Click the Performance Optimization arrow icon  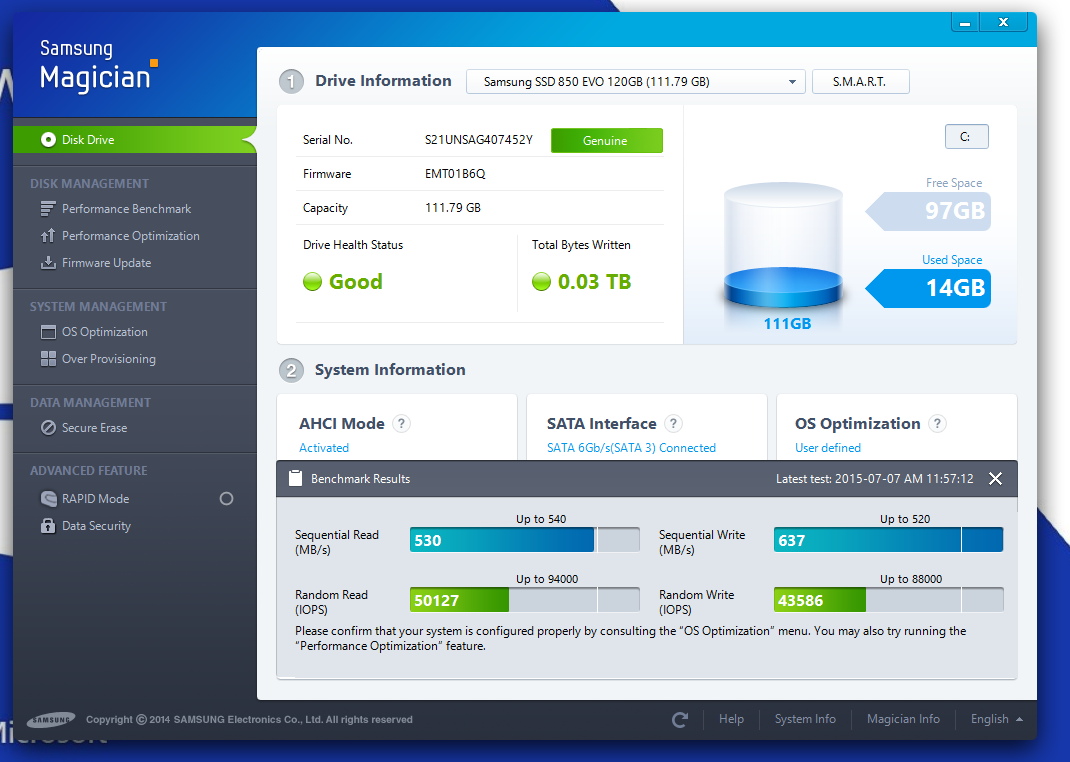[x=48, y=236]
